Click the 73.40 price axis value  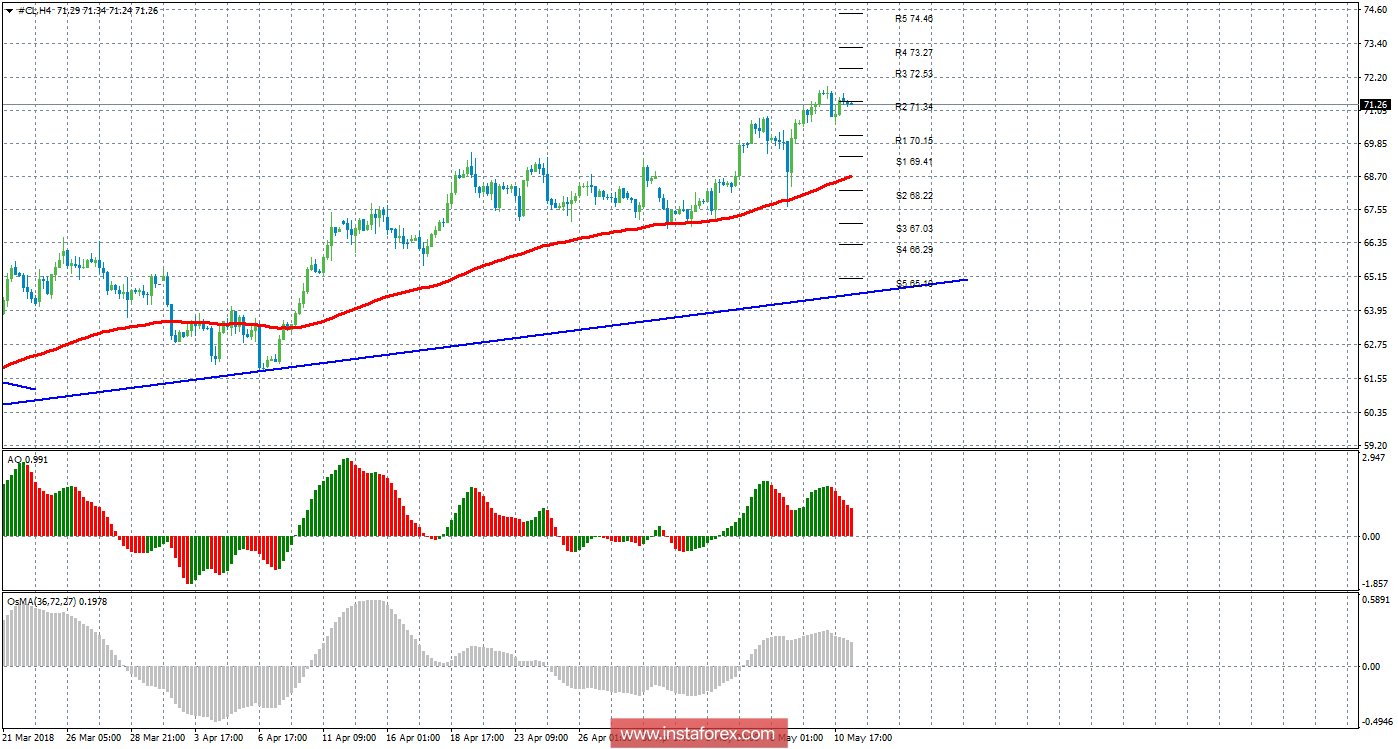pyautogui.click(x=1375, y=43)
